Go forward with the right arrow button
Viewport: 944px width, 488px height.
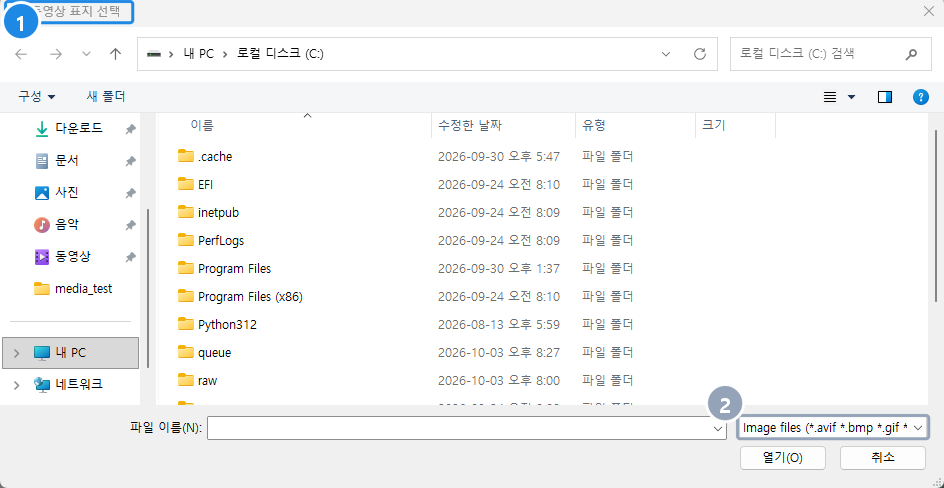[x=56, y=54]
